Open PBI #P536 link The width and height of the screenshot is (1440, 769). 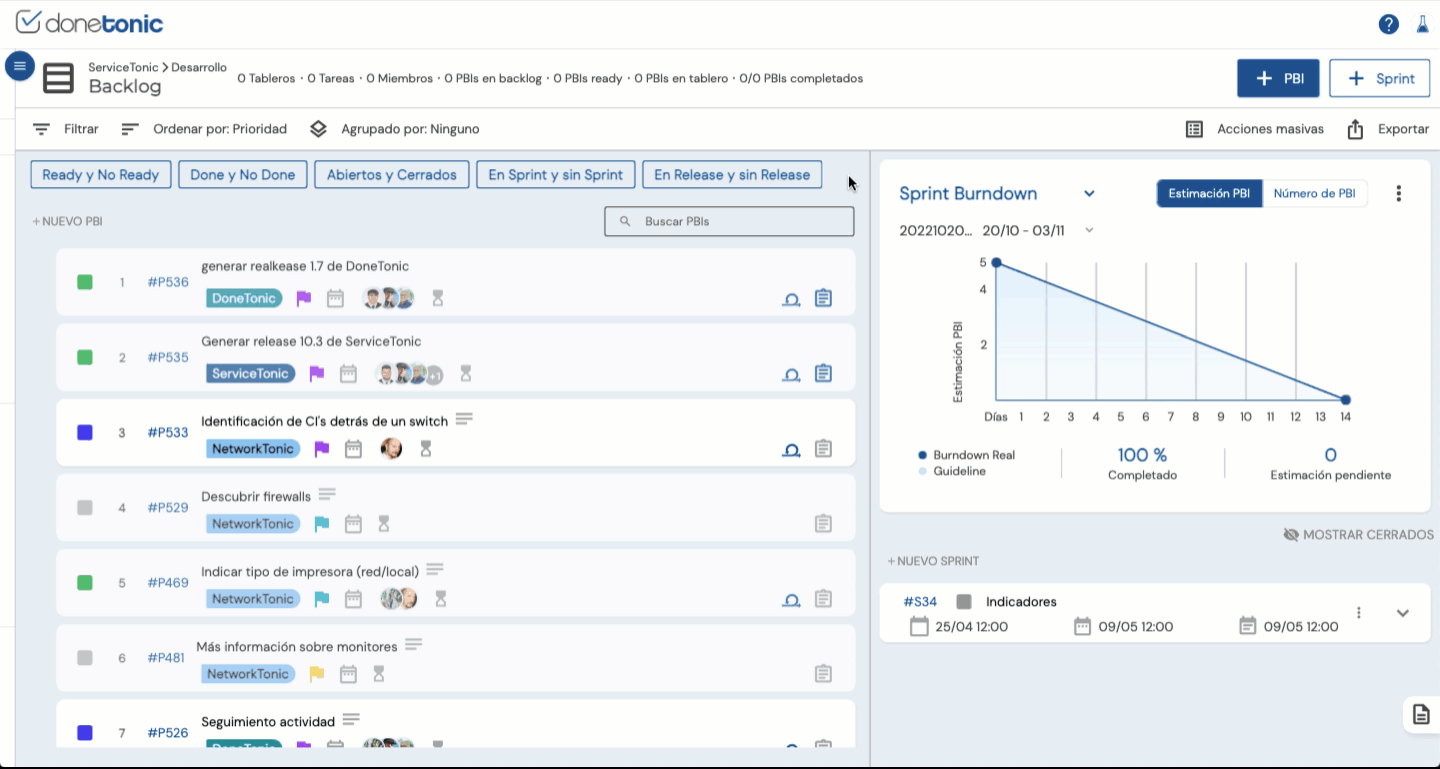(x=168, y=282)
